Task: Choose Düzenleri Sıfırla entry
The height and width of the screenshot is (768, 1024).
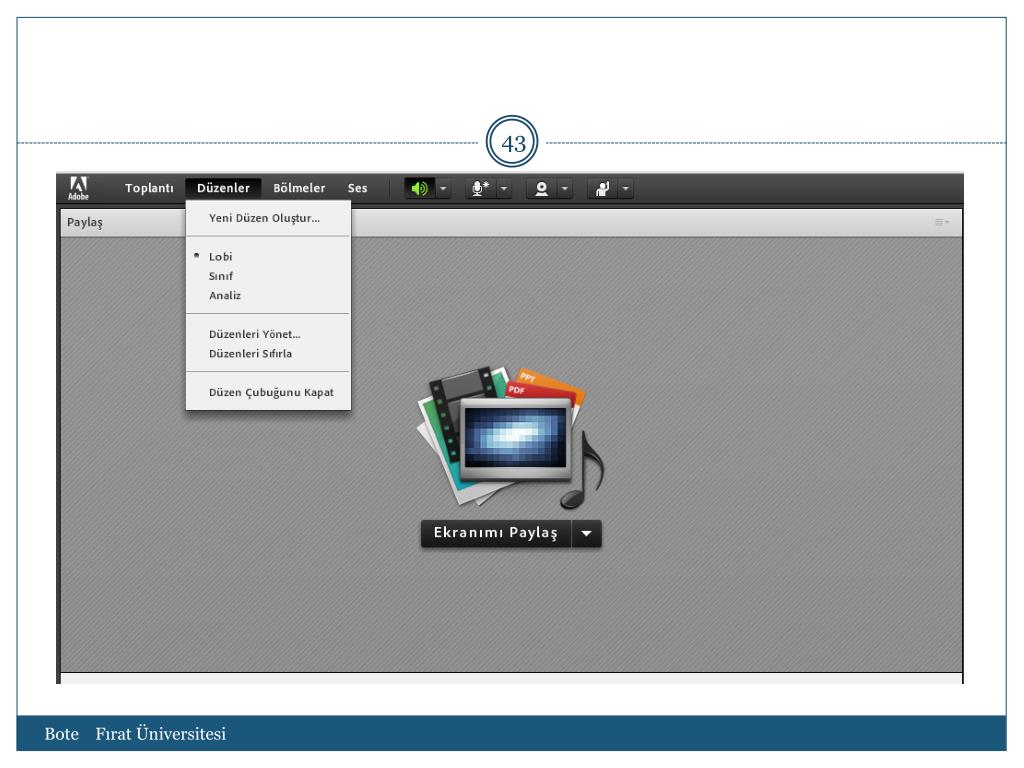Action: point(268,354)
